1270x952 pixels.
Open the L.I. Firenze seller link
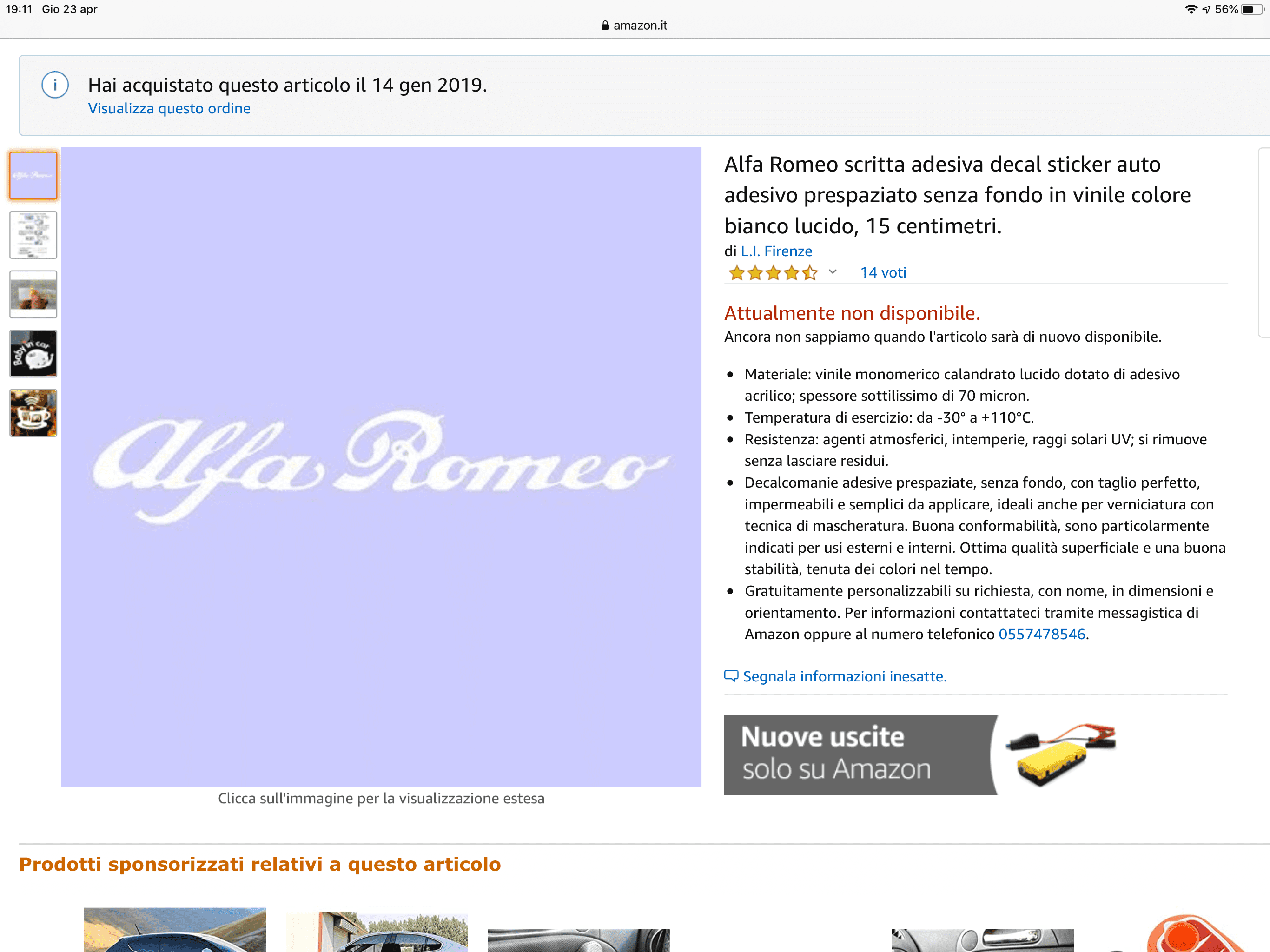point(776,251)
